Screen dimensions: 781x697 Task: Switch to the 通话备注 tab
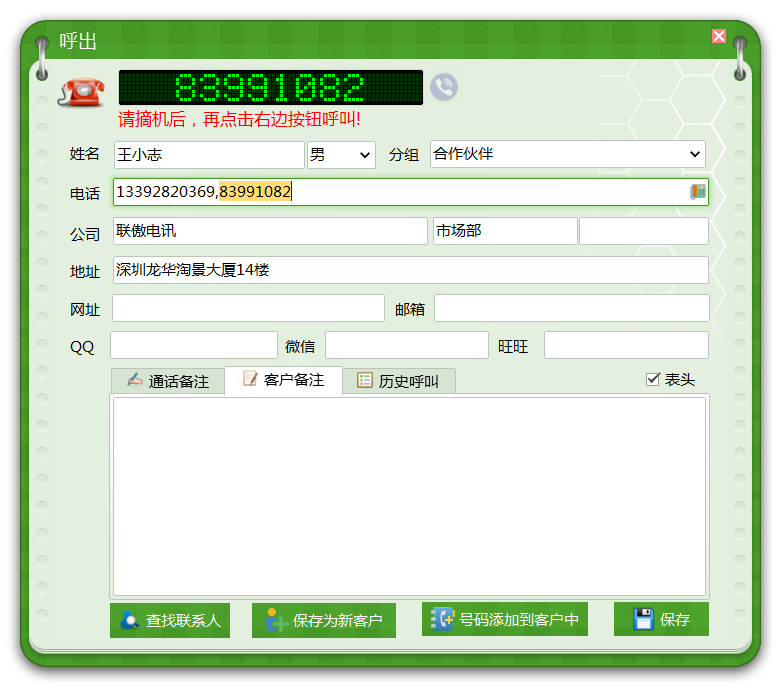pos(167,381)
